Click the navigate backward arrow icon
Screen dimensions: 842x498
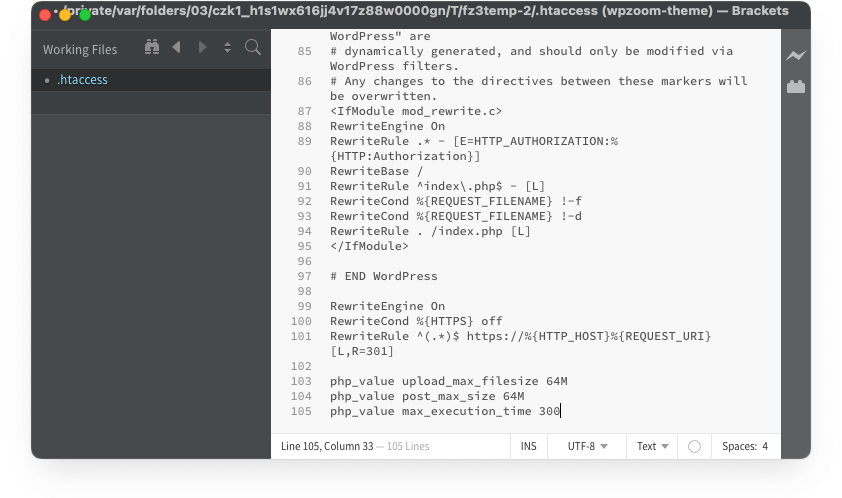177,47
